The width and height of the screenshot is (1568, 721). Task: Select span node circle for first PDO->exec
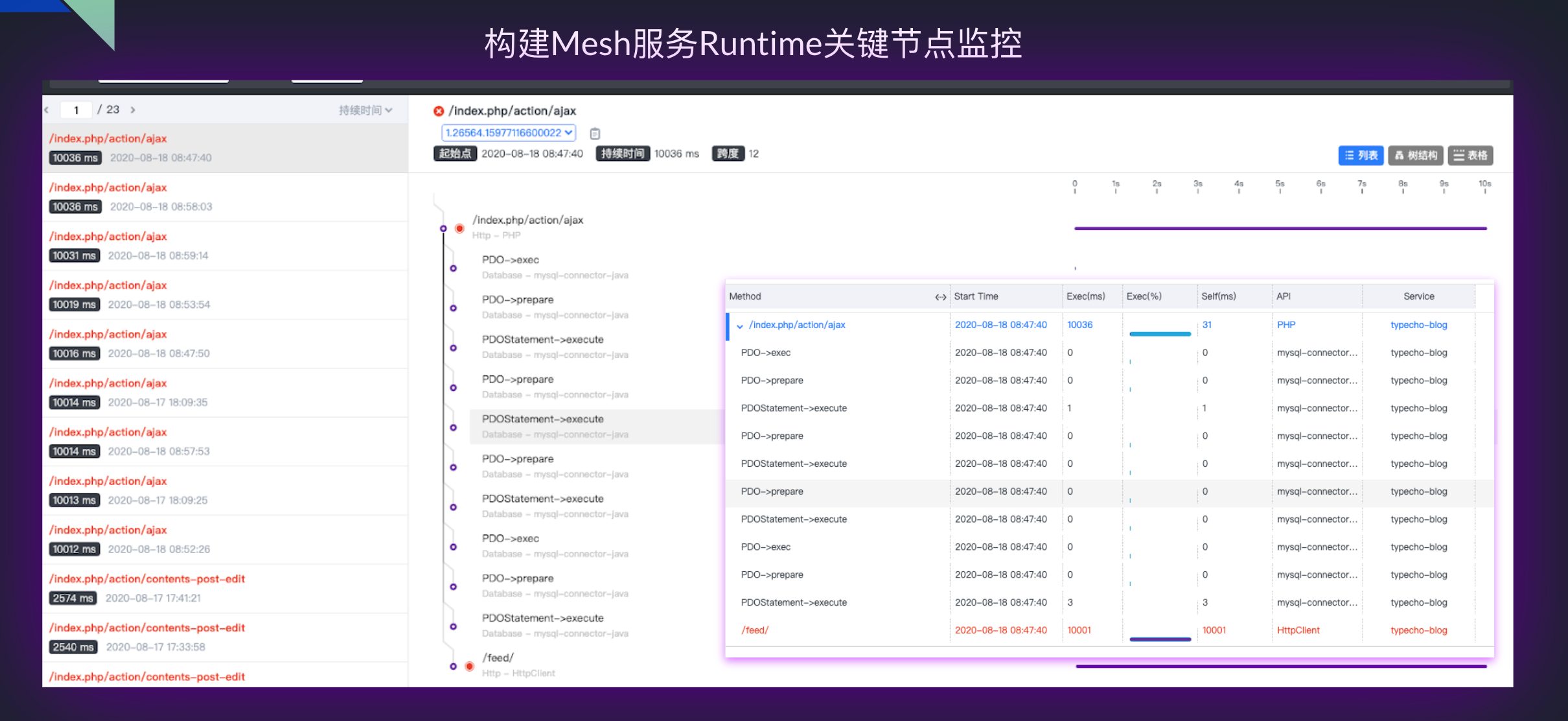coord(453,268)
